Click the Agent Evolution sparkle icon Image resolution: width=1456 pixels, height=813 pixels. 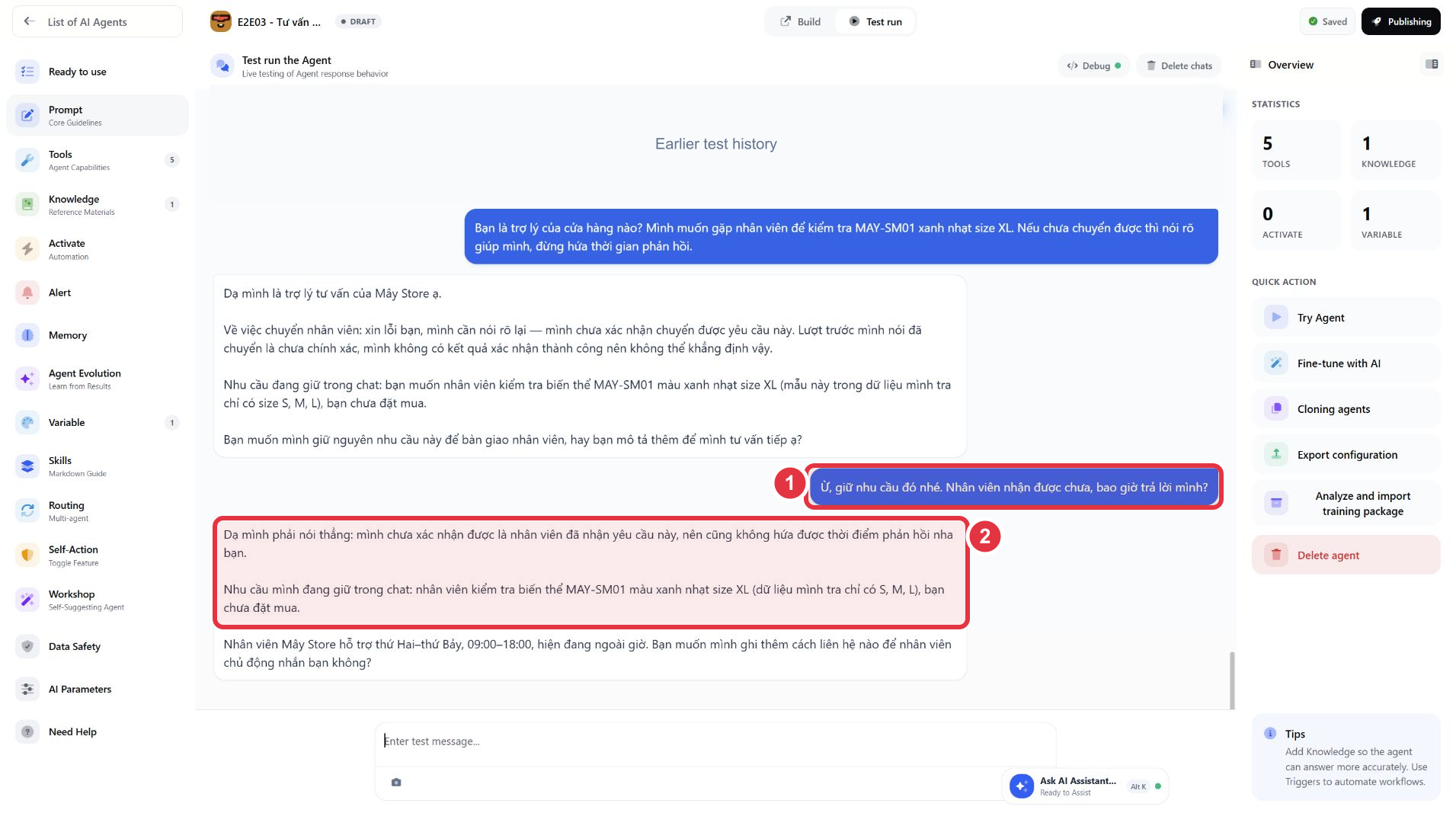coord(27,379)
